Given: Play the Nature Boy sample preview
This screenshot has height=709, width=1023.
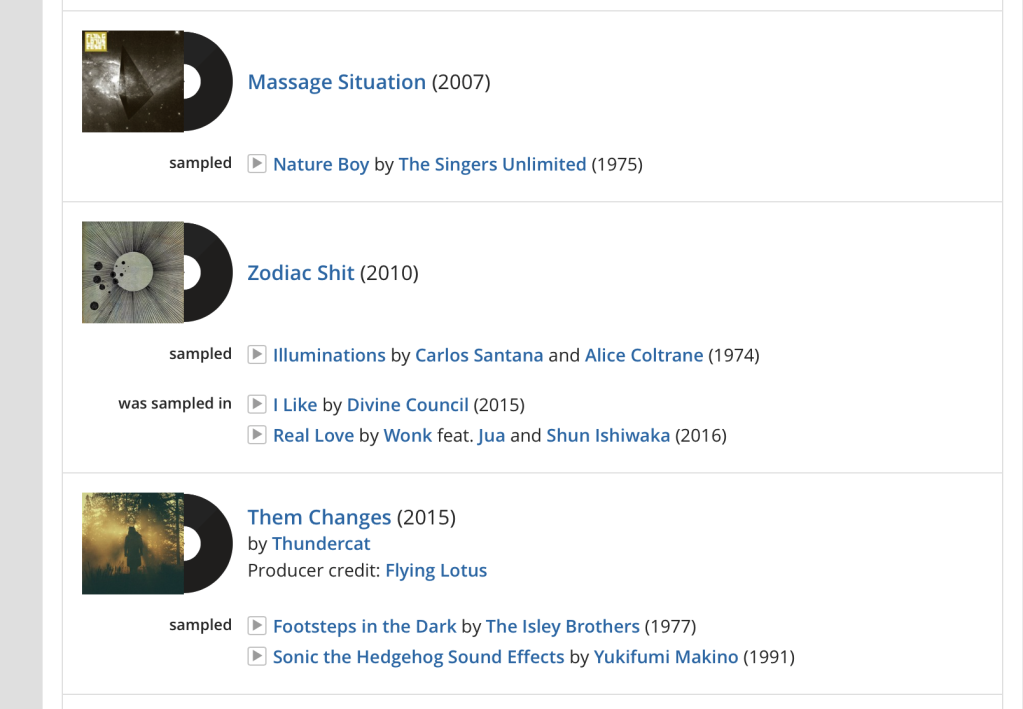Looking at the screenshot, I should (x=257, y=163).
